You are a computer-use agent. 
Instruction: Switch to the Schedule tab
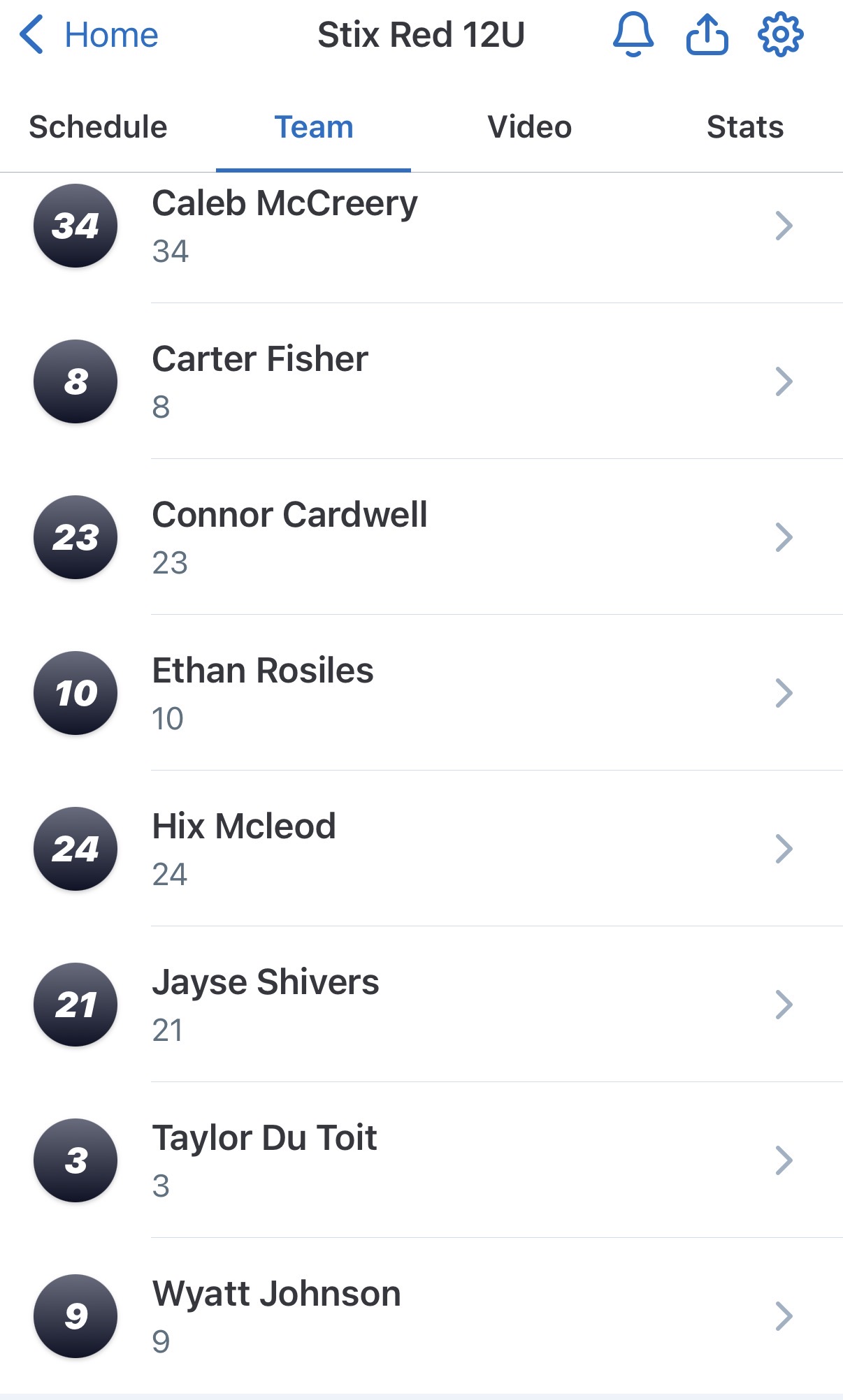coord(98,127)
